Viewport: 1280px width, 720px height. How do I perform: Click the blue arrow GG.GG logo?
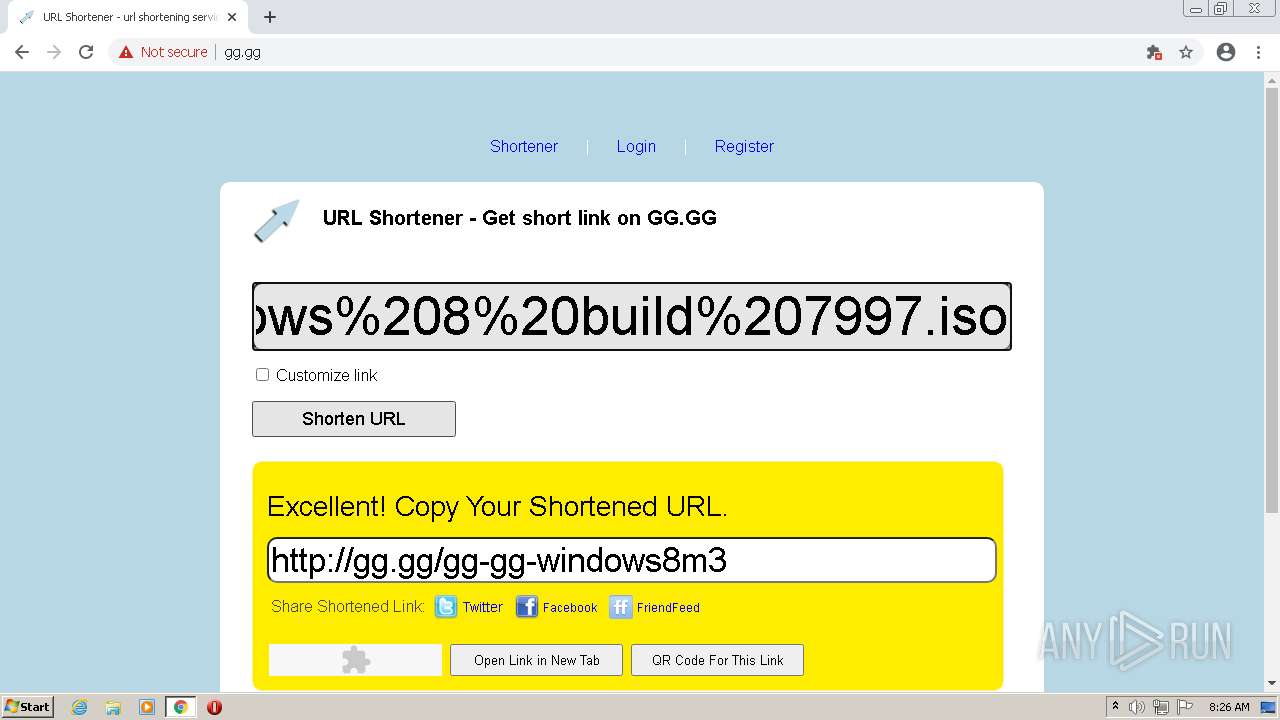coord(277,220)
